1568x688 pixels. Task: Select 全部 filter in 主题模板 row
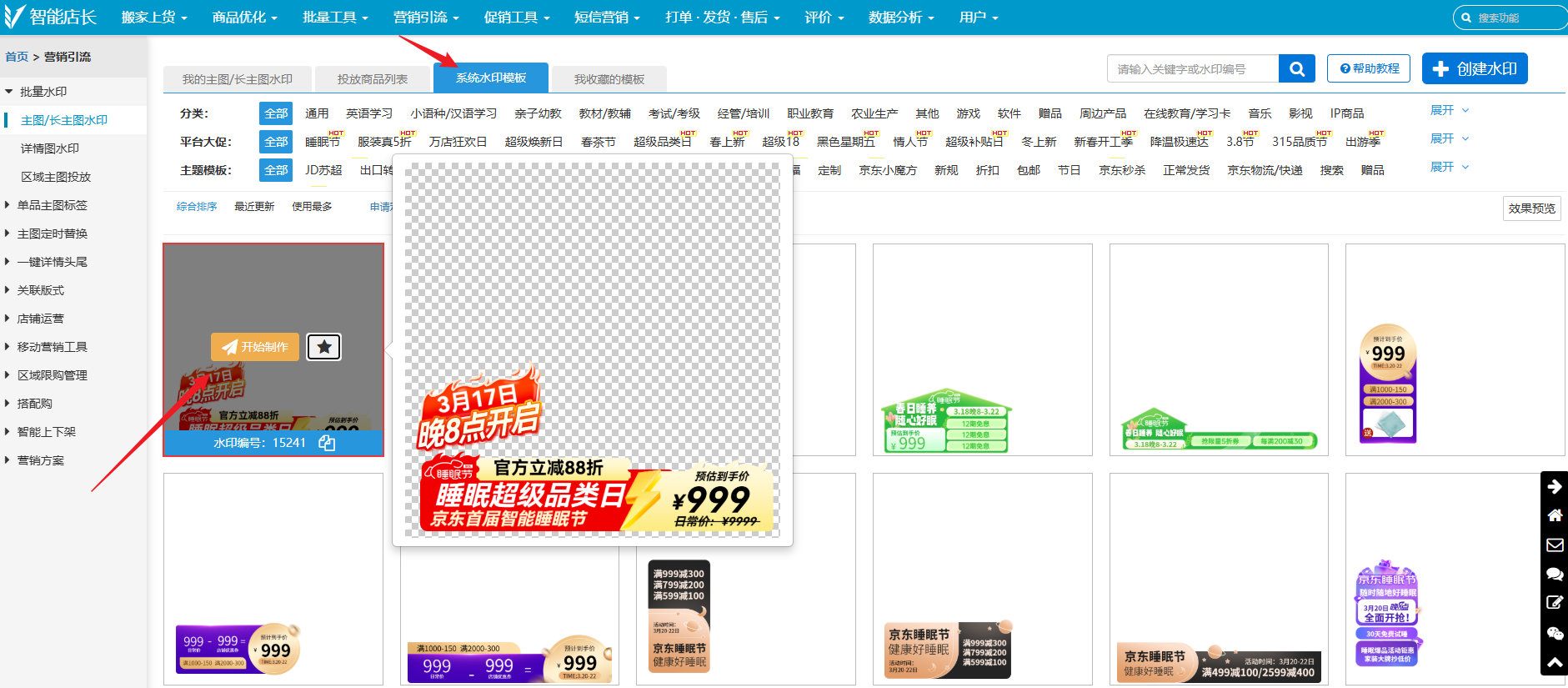pyautogui.click(x=276, y=170)
